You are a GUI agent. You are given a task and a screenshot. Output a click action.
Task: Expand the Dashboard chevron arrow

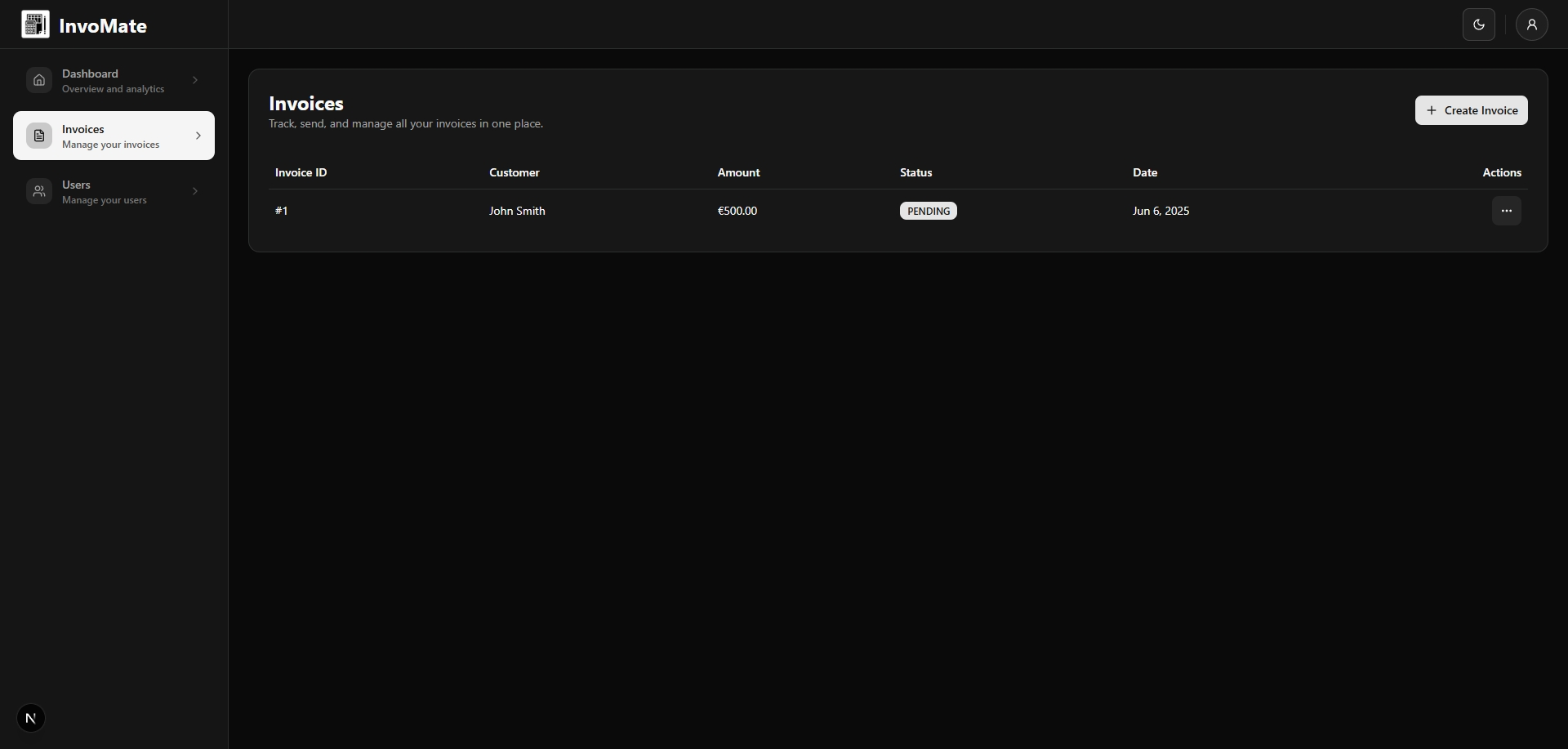pos(195,80)
